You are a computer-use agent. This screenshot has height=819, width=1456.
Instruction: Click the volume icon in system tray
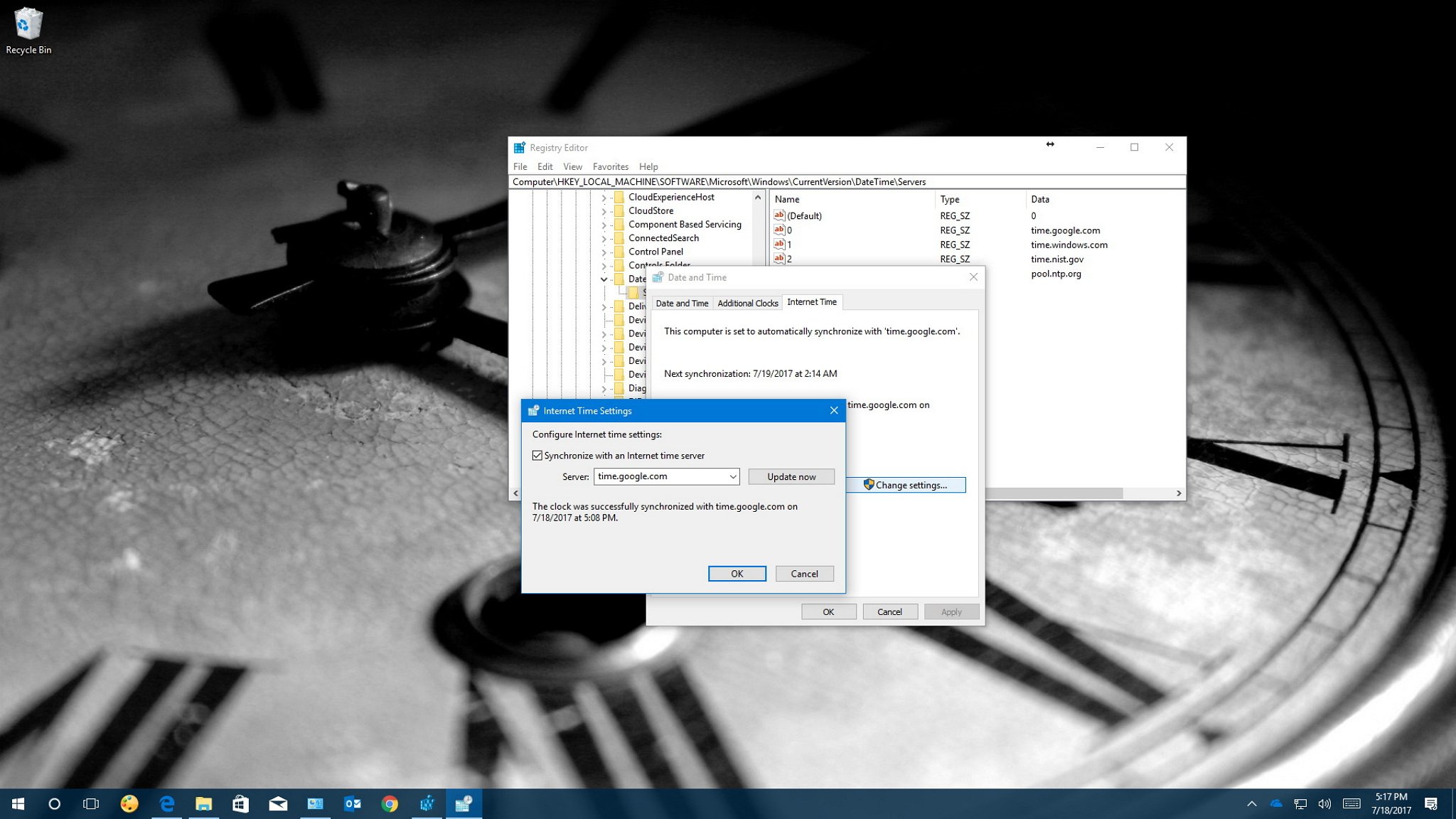pos(1323,803)
